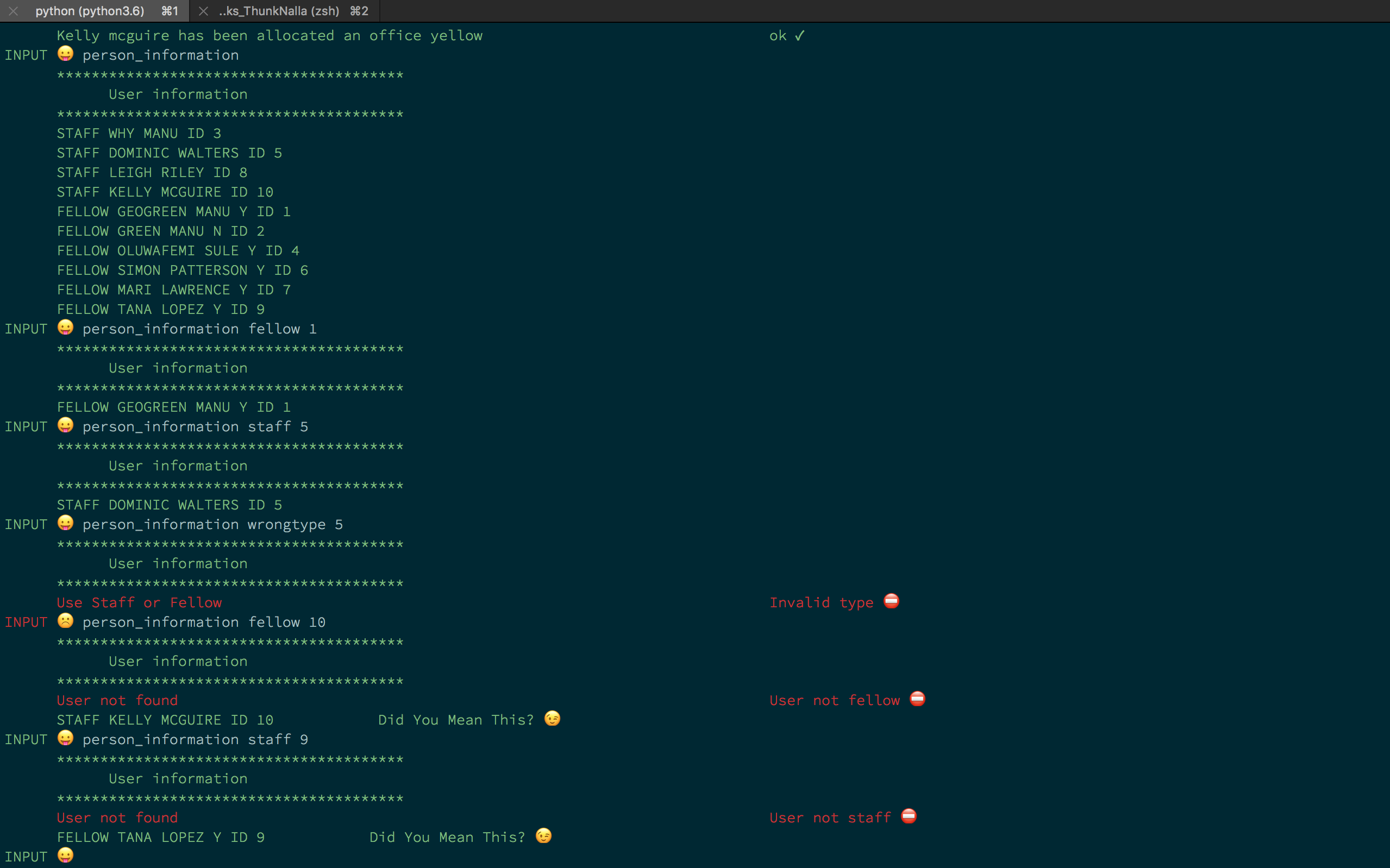Click the STAFF DOMINIC WALTERS ID 5 list entry
The image size is (1390, 868).
point(170,153)
